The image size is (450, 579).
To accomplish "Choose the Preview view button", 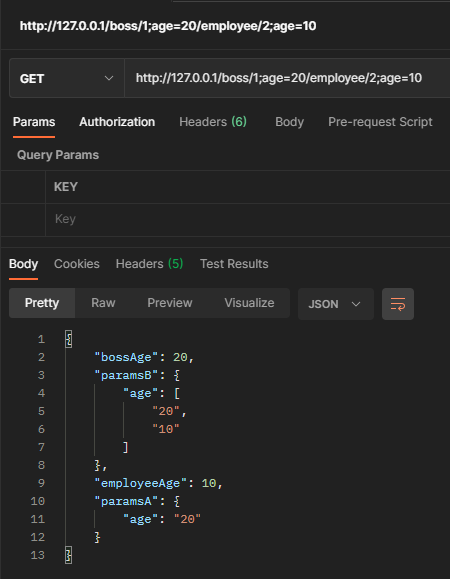I will tap(170, 303).
